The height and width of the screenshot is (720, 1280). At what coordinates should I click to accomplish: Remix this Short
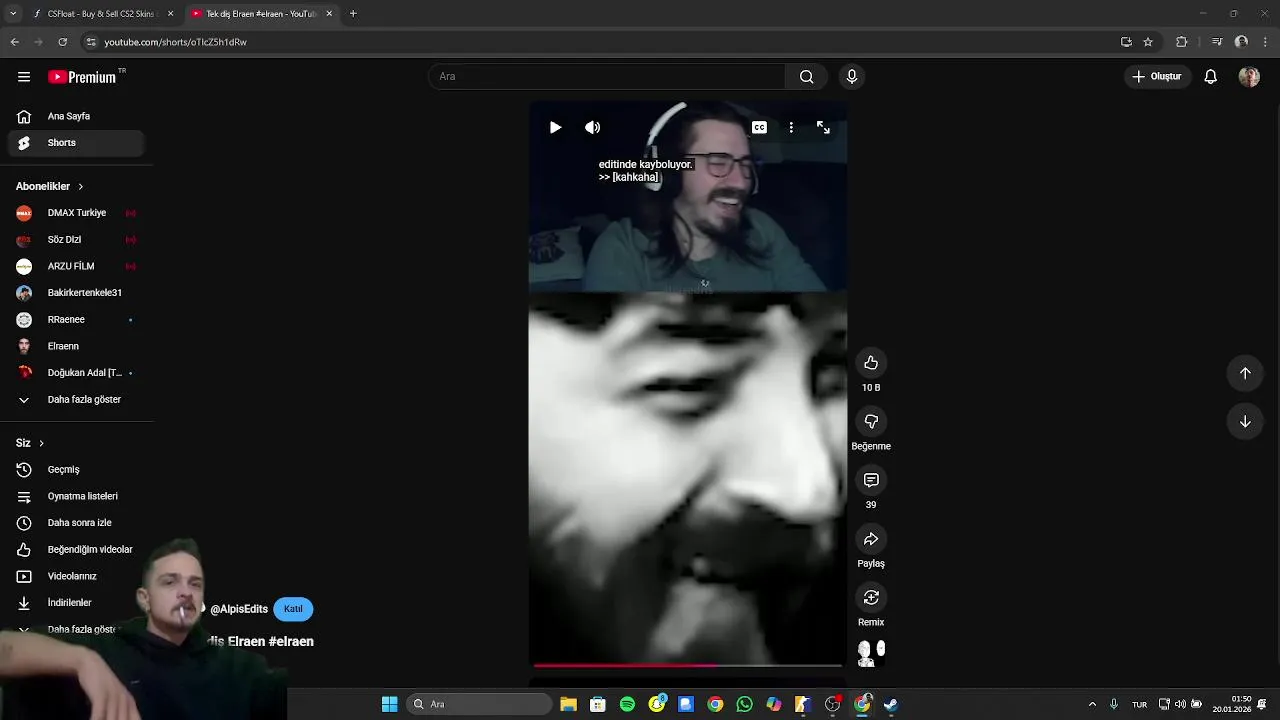(871, 598)
